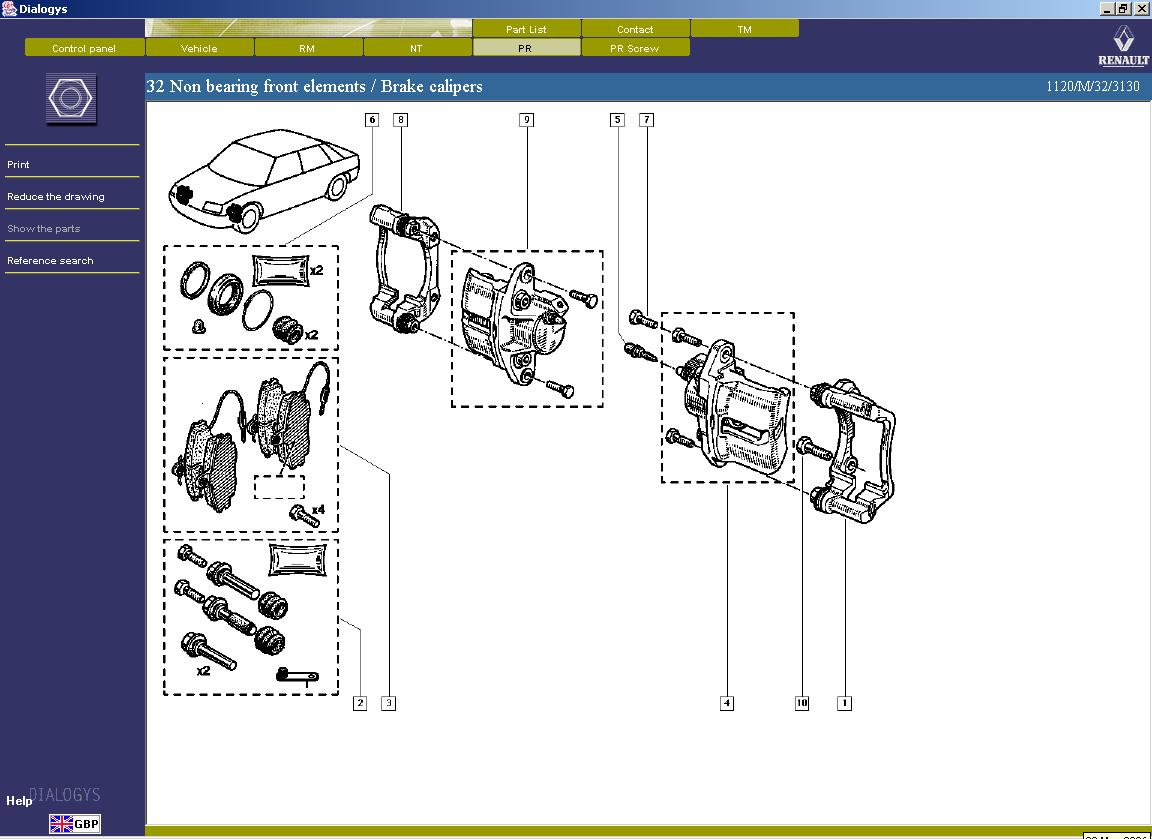Open Reference search
Image resolution: width=1152 pixels, height=839 pixels.
(x=50, y=261)
